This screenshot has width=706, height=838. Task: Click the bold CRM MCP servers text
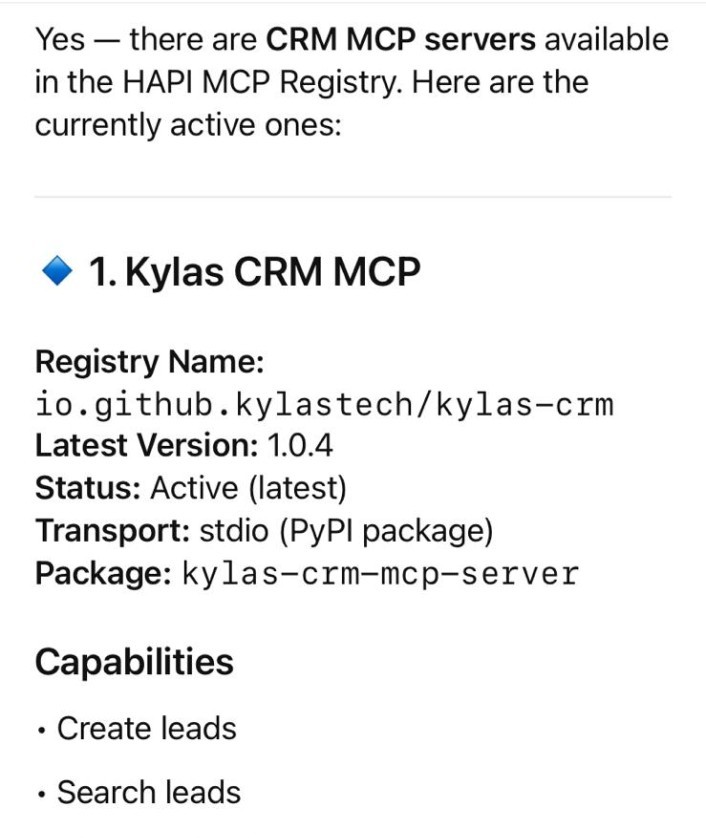point(400,40)
